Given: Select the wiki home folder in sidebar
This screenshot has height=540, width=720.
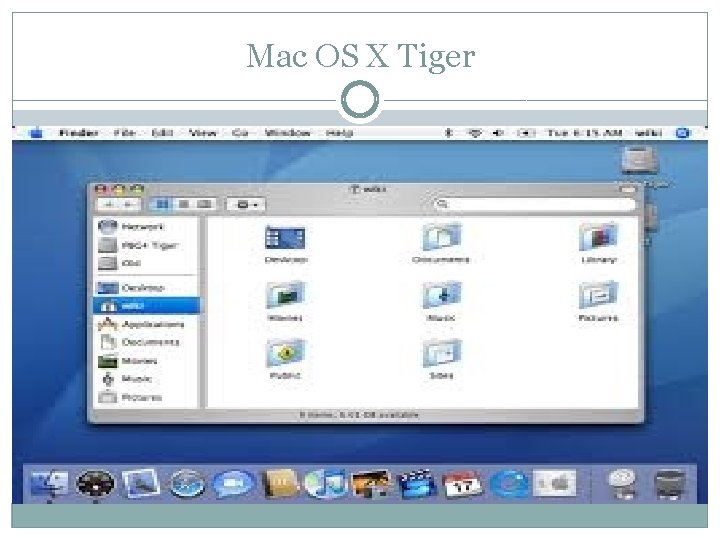Looking at the screenshot, I should click(146, 306).
